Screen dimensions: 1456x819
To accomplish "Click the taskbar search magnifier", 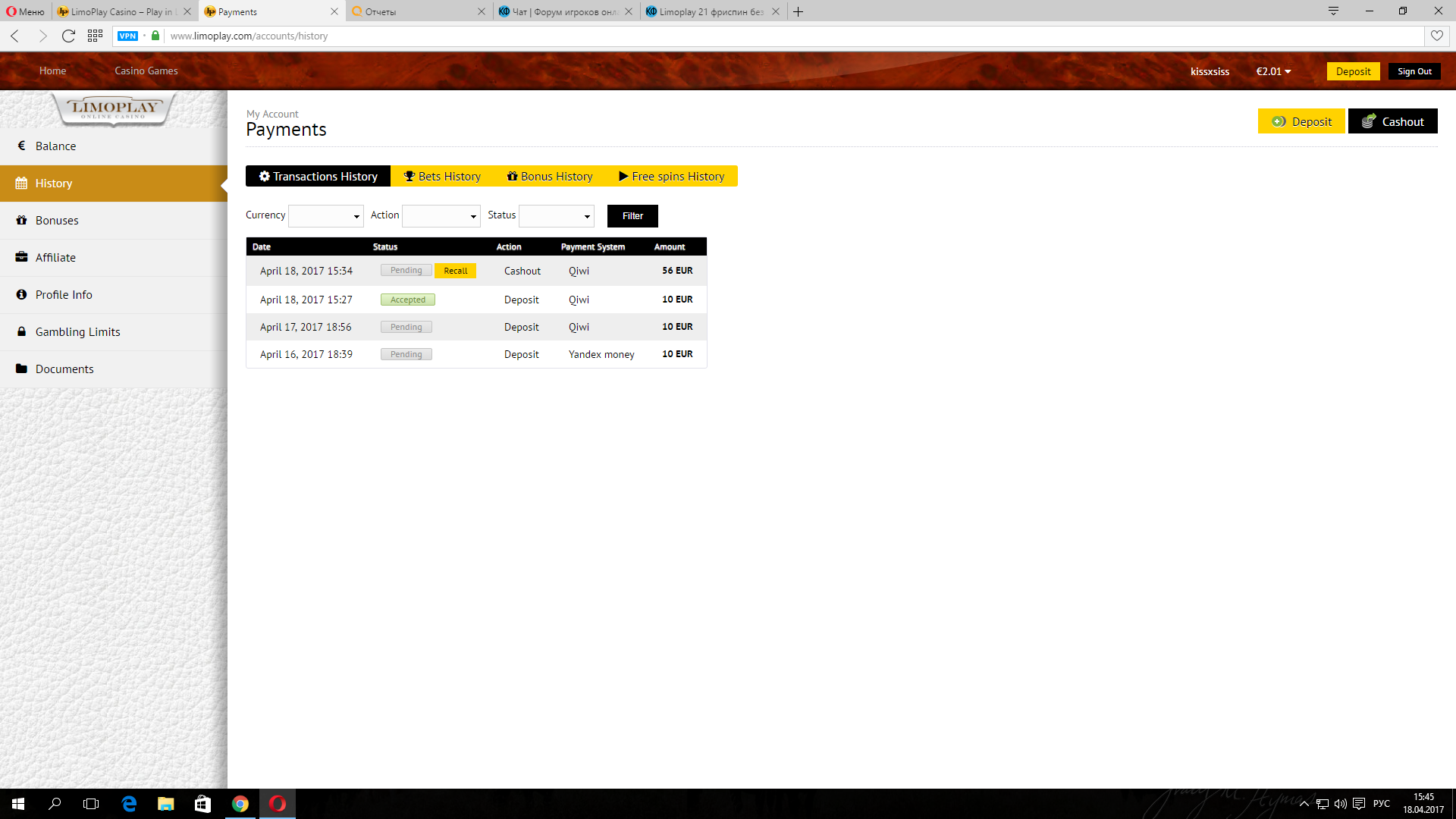I will point(55,804).
